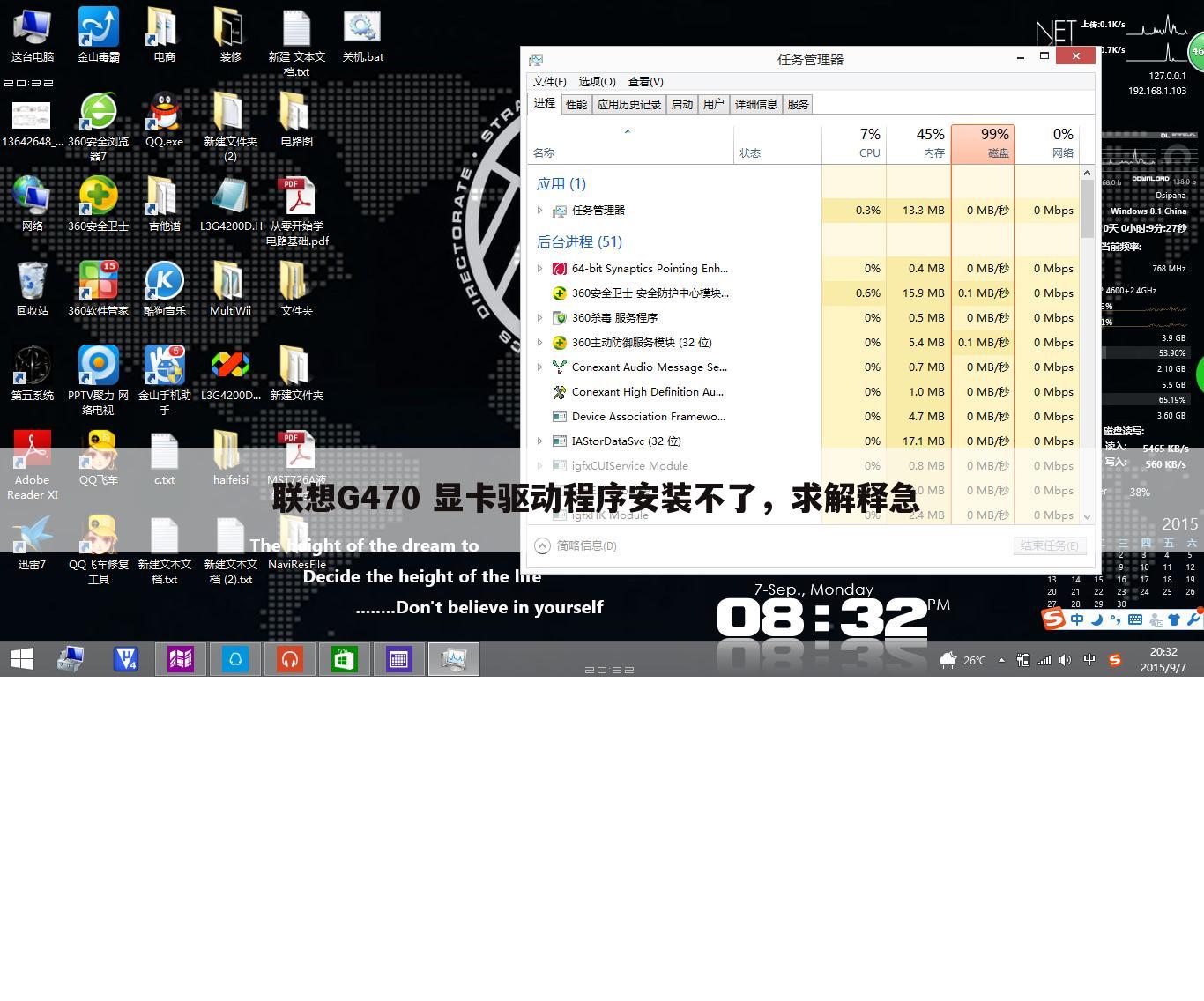The image size is (1204, 1001).
Task: Open 从零开始学电路基础.pdf file
Action: (297, 211)
